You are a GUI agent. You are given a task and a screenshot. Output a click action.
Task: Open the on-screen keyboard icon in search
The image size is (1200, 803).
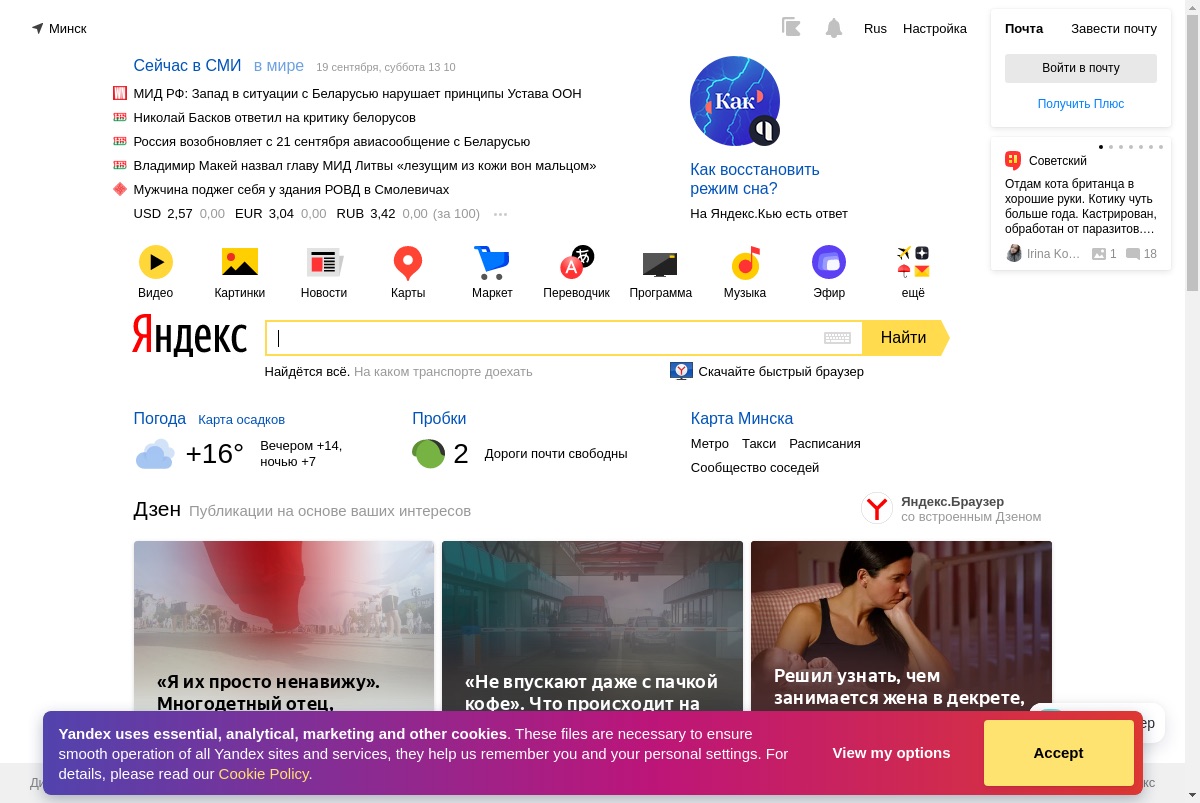click(837, 338)
